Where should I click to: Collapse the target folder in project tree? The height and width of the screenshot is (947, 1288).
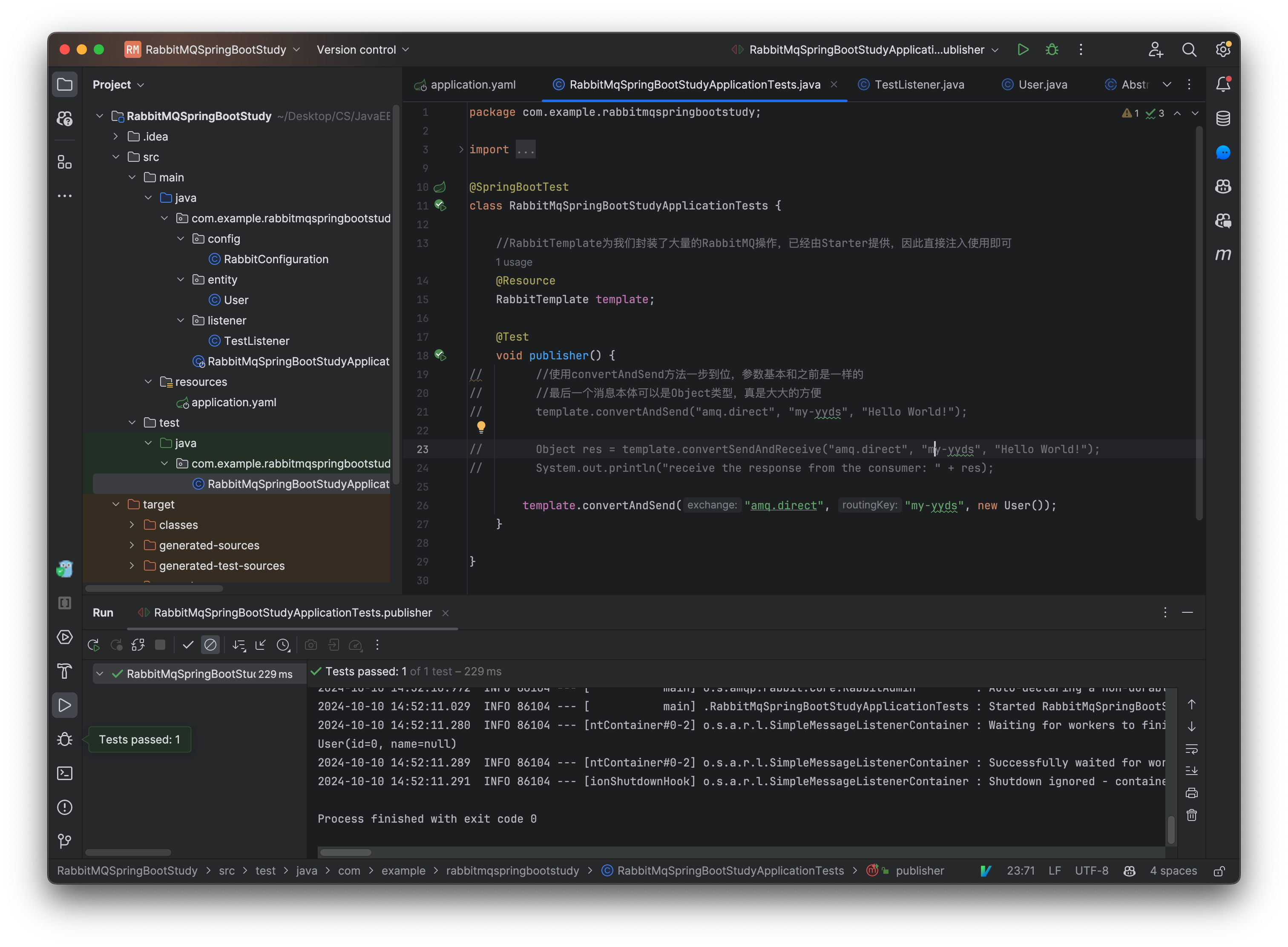[116, 505]
